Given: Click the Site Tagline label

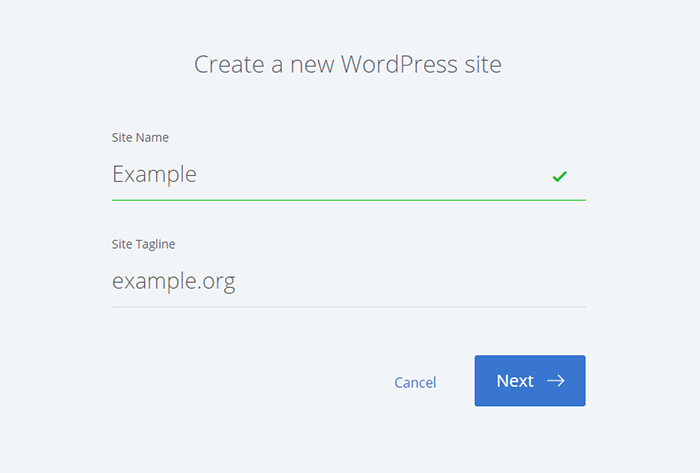Looking at the screenshot, I should click(x=144, y=243).
